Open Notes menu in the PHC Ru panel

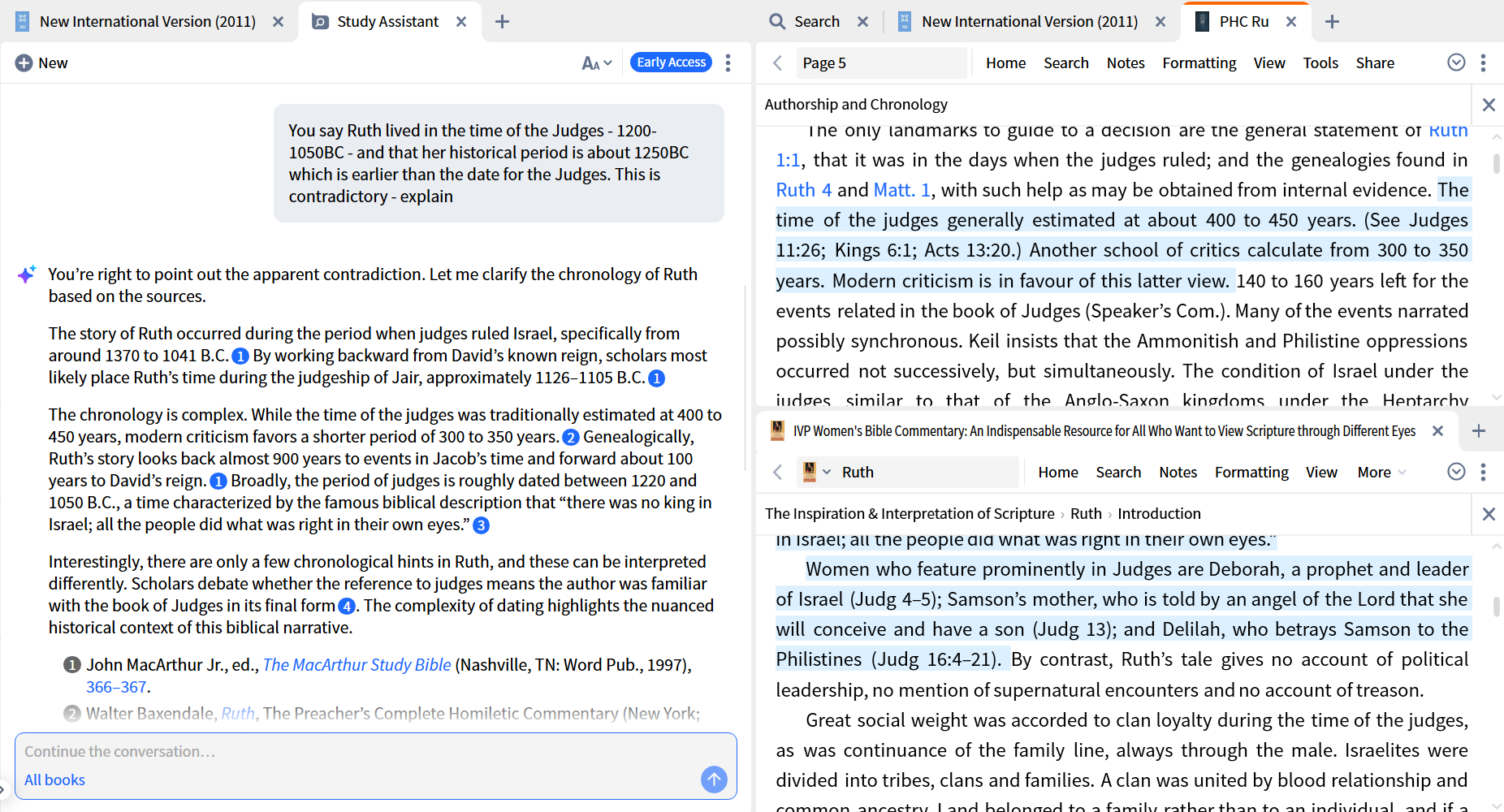point(1126,63)
